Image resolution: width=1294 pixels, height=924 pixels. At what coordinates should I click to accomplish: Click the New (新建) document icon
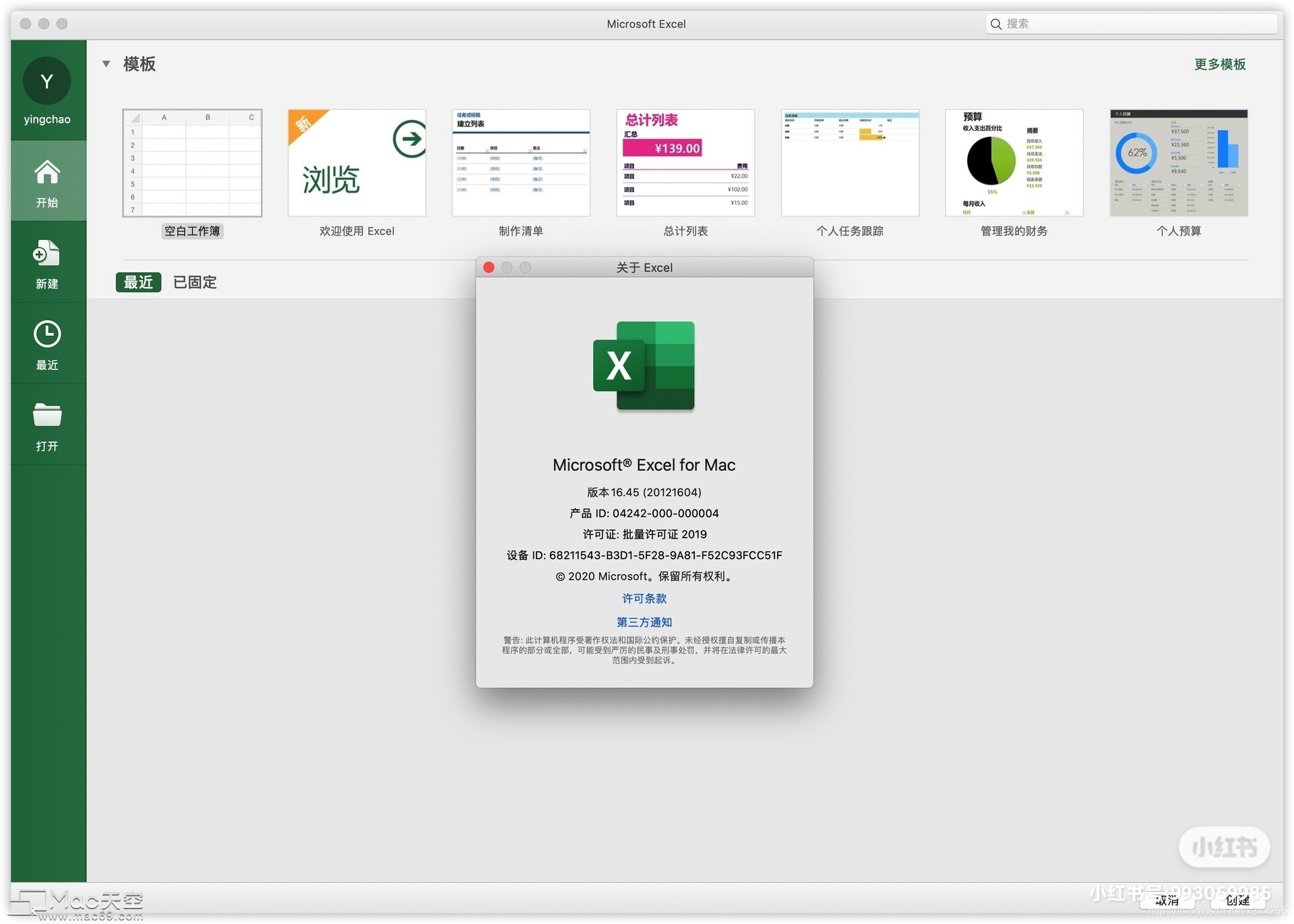[x=47, y=253]
